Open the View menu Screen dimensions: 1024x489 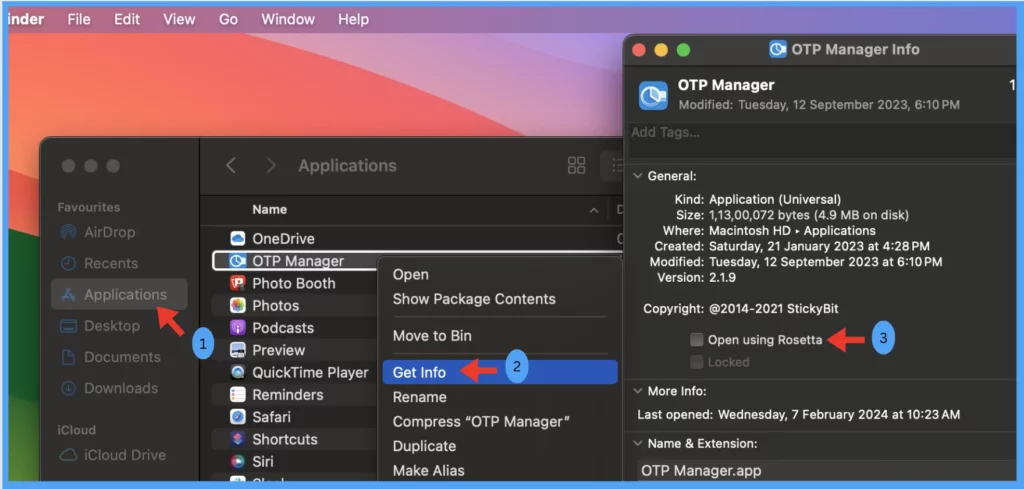(x=179, y=20)
